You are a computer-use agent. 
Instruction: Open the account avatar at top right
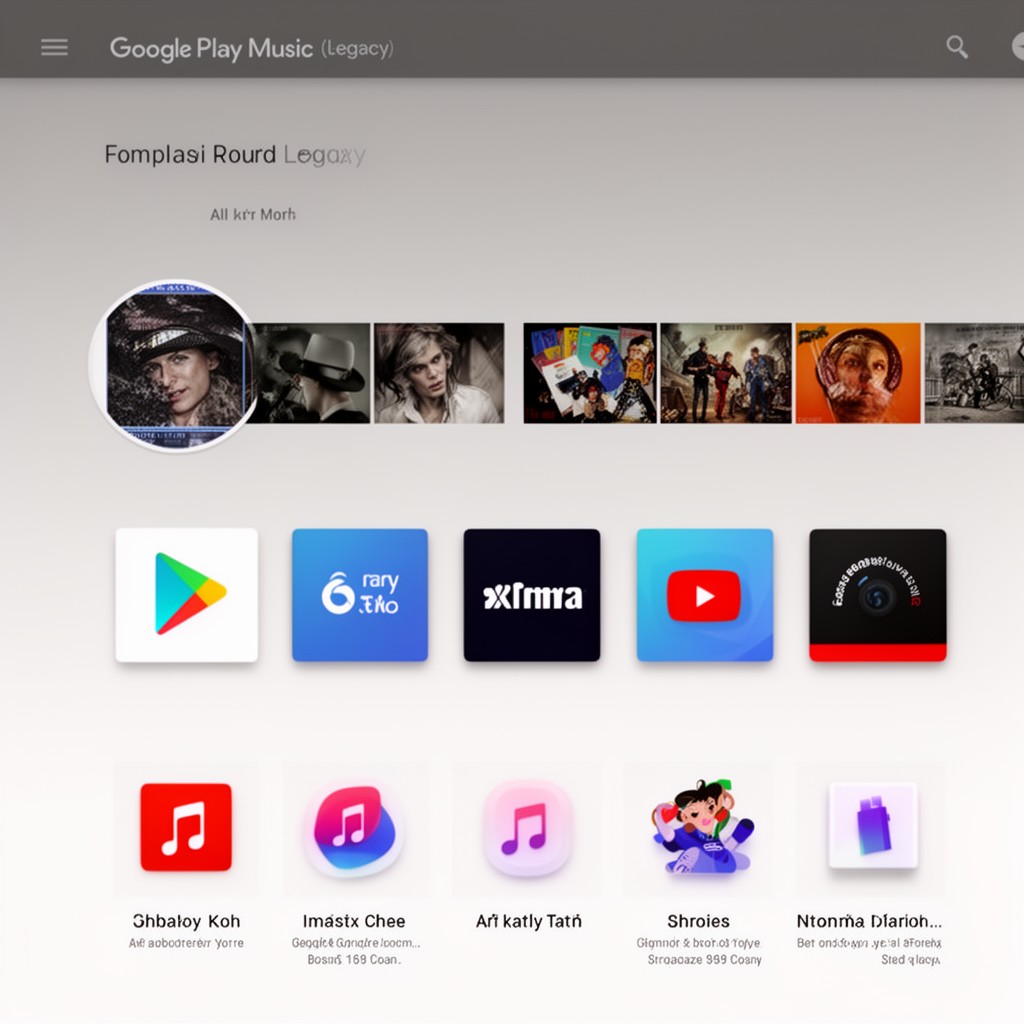click(1017, 47)
